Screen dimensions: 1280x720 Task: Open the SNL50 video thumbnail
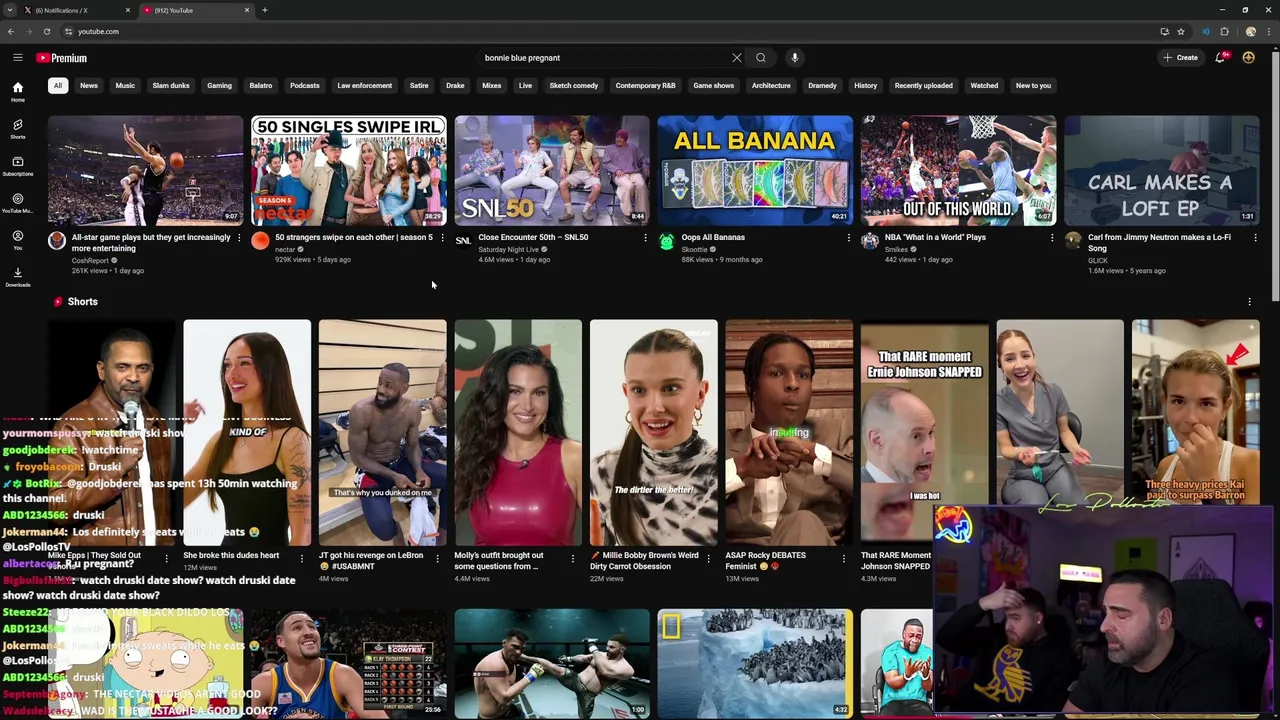point(552,170)
